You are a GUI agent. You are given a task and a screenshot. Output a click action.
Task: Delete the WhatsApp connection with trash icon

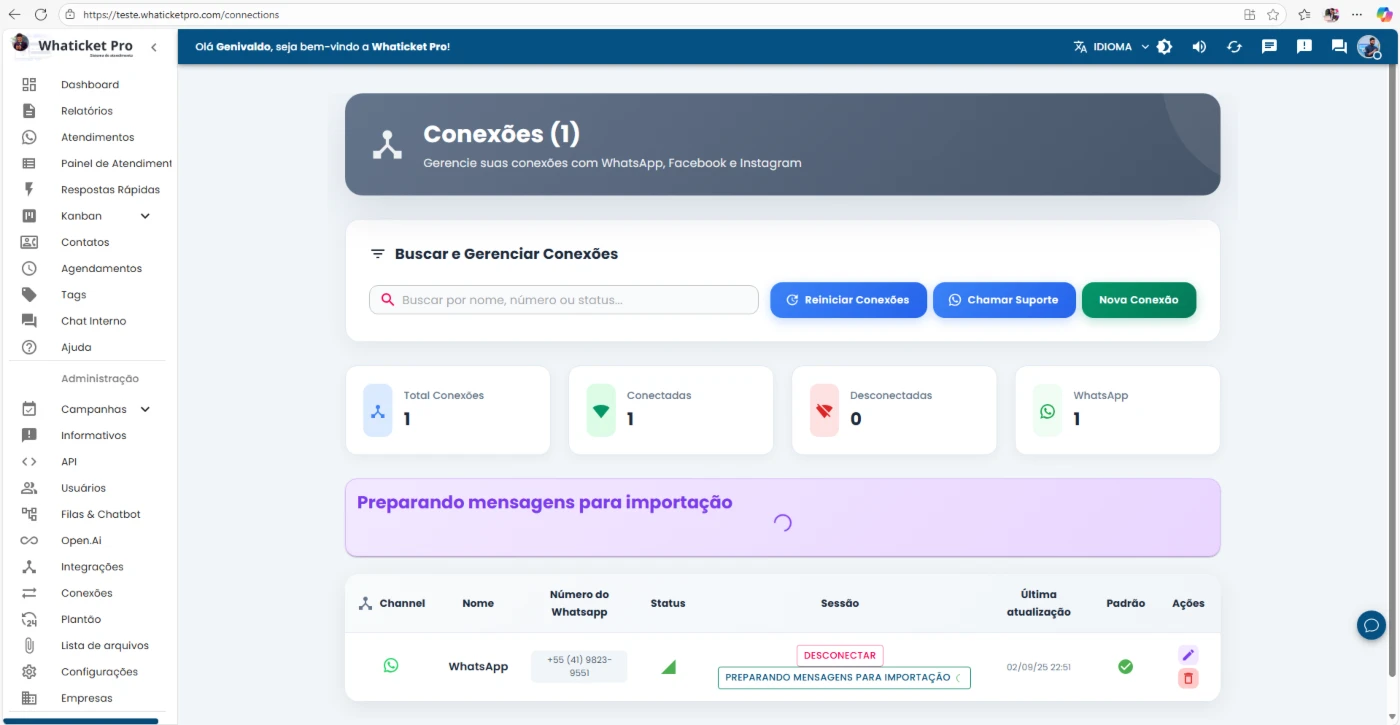1188,678
